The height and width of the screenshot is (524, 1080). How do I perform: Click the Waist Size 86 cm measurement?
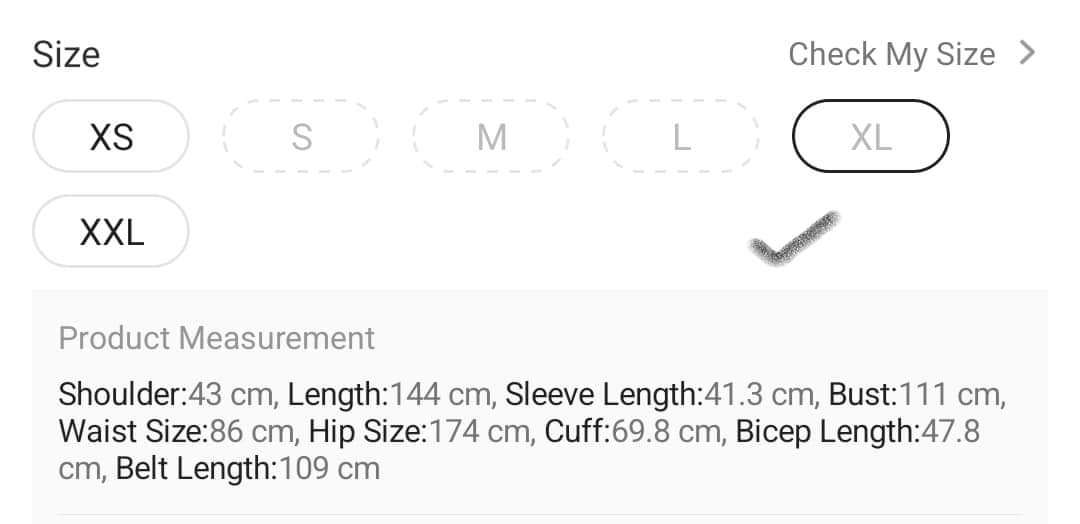pyautogui.click(x=178, y=432)
